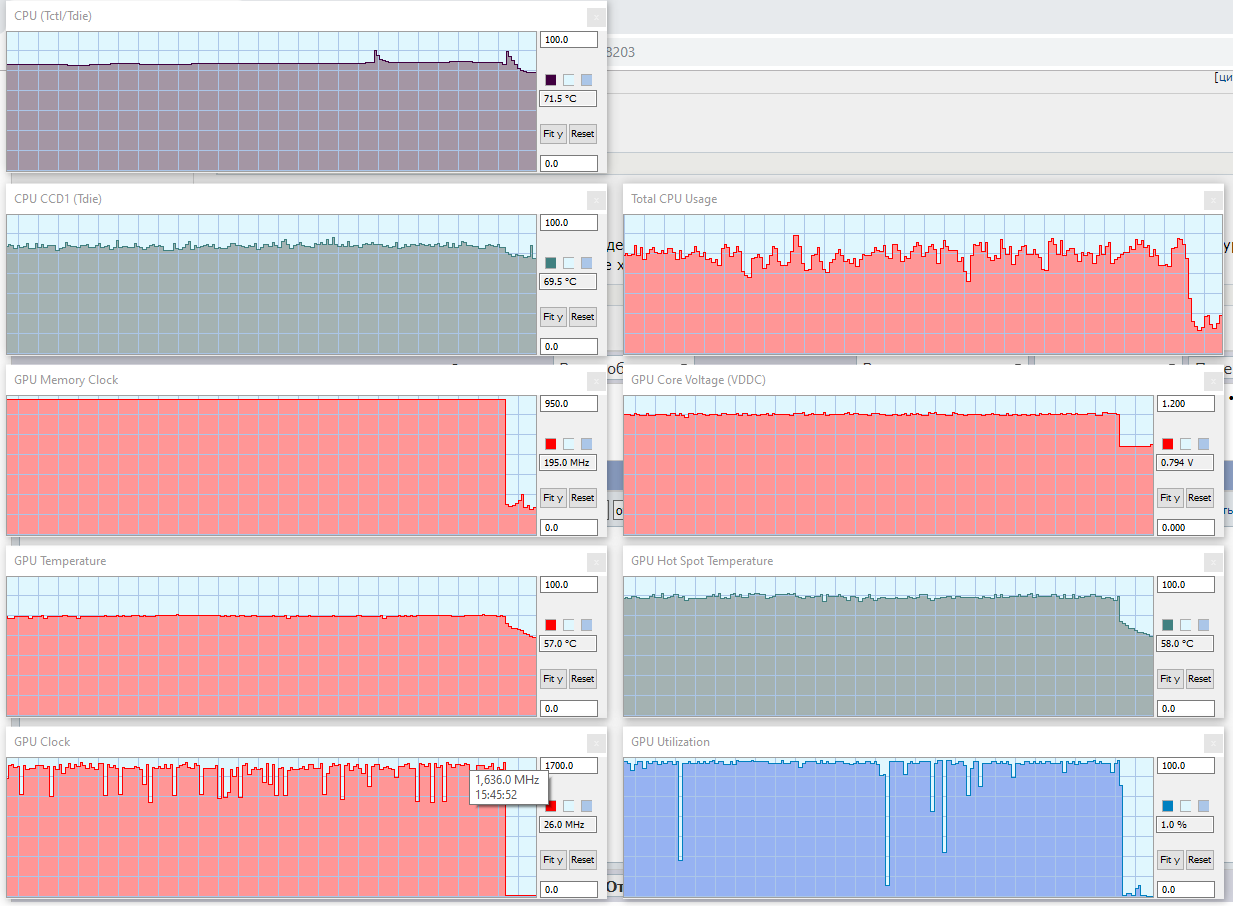
Task: Click the 1,636.0 MHz tooltip in GPU Clock
Action: point(508,787)
